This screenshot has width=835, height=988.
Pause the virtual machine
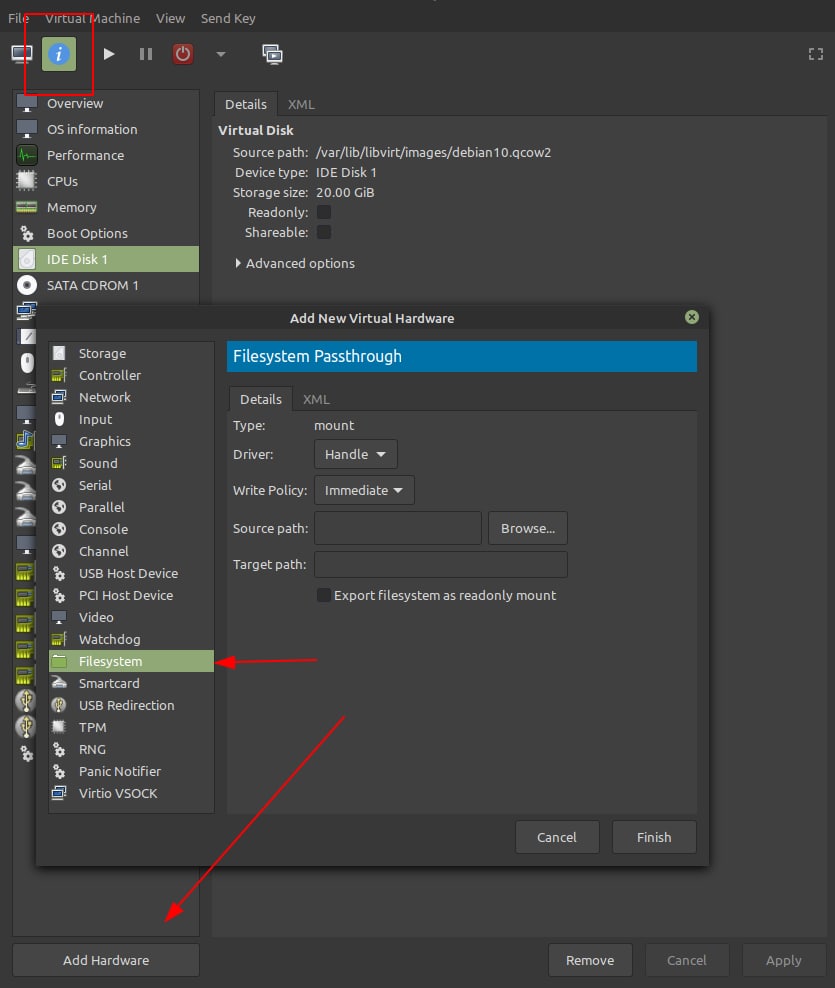point(146,54)
